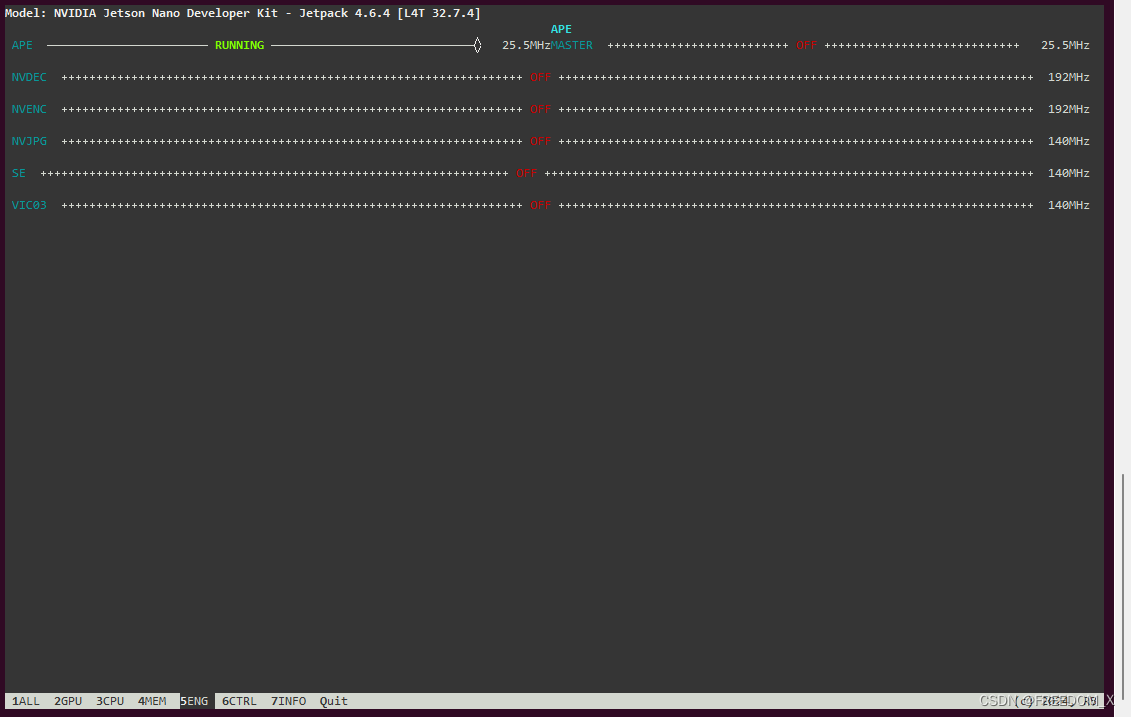This screenshot has width=1131, height=717.
Task: Click the OFF status in NVDEC row
Action: 540,77
